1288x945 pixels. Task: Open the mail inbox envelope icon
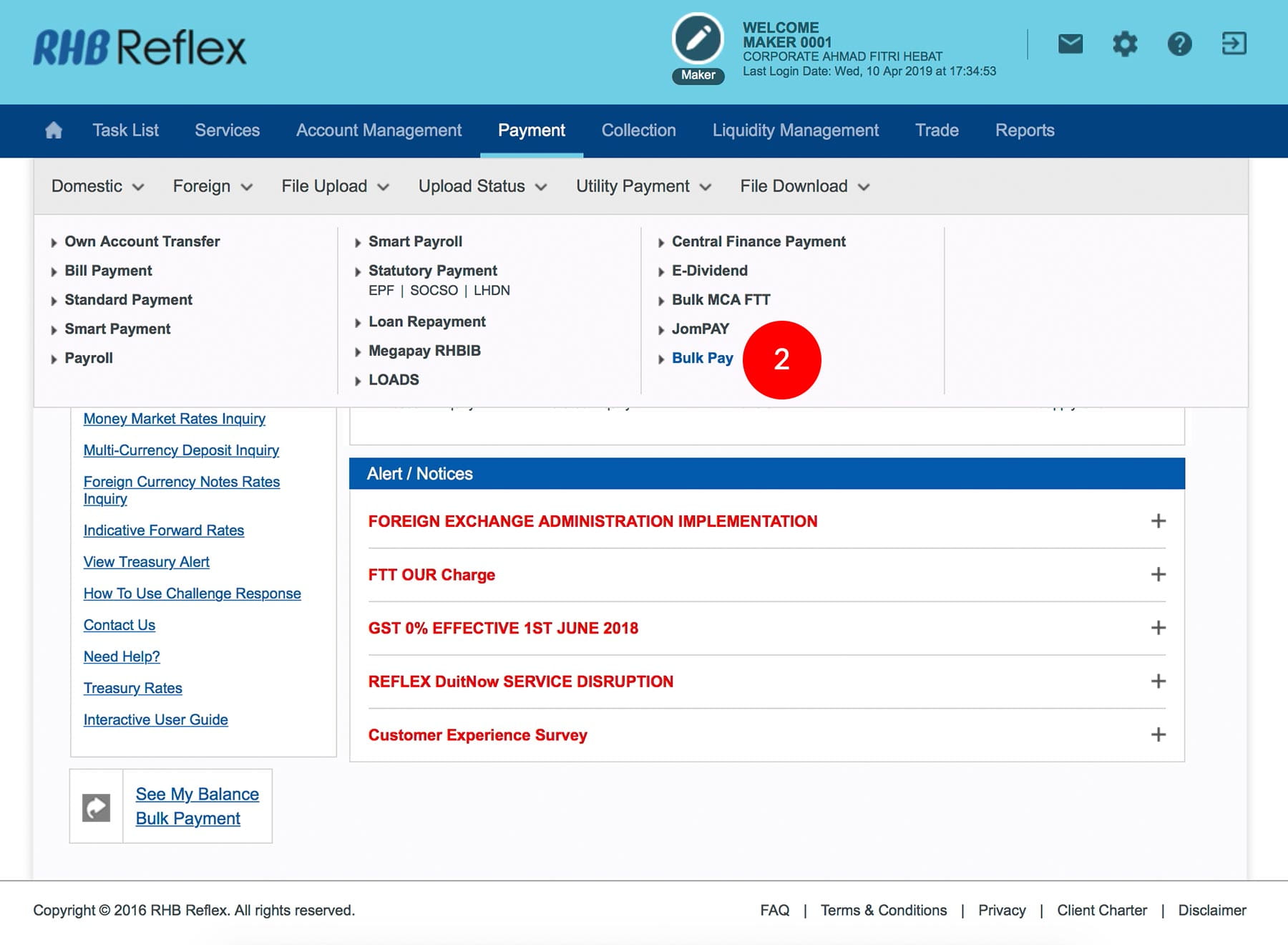tap(1070, 44)
